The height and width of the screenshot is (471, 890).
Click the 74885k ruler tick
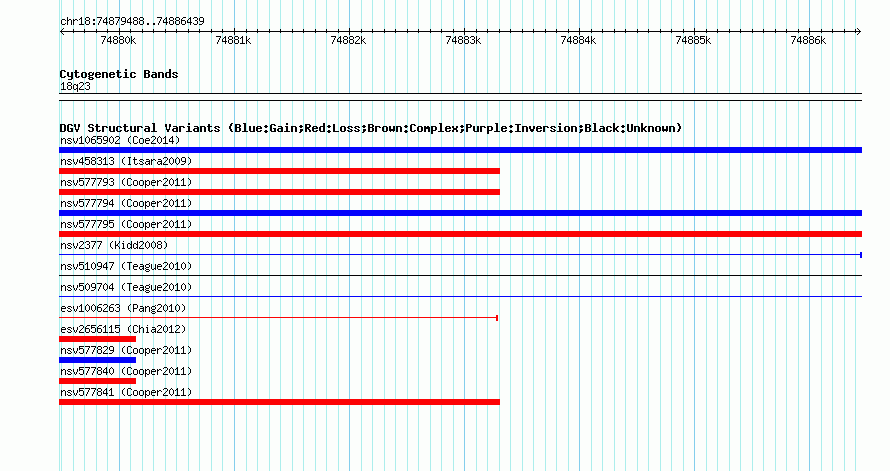click(x=694, y=40)
